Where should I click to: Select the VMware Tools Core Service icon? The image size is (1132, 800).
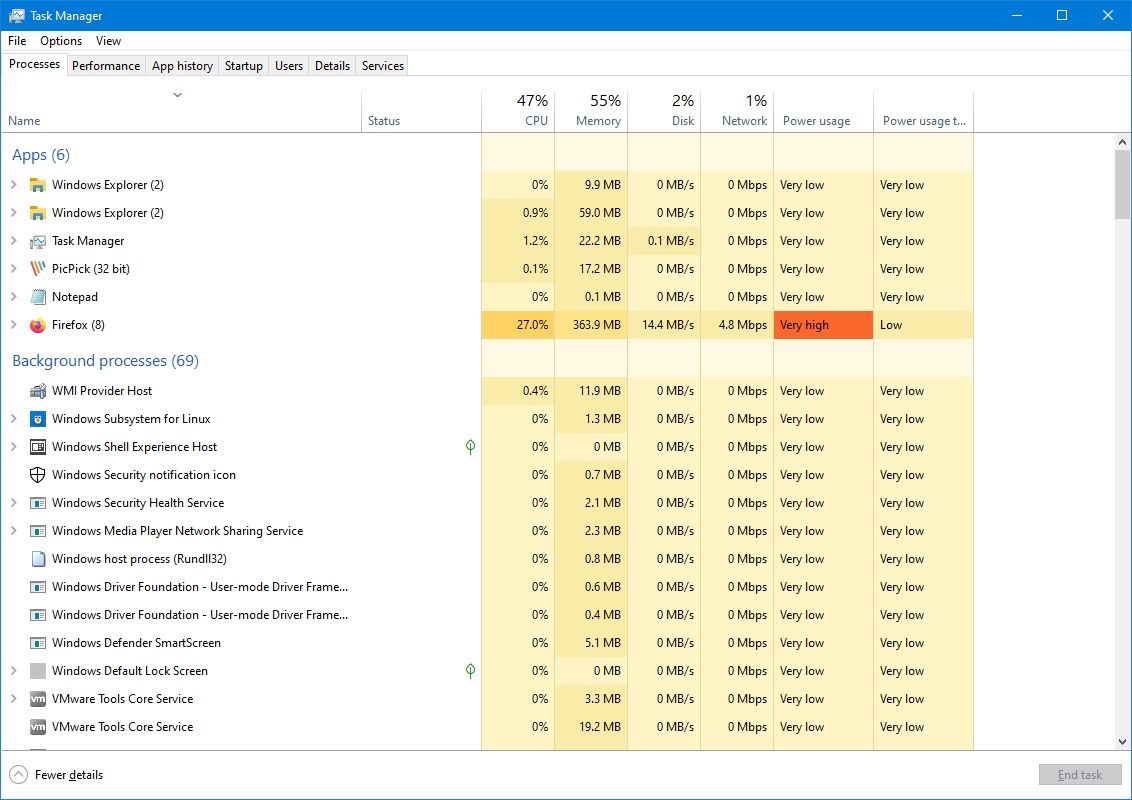[x=37, y=699]
